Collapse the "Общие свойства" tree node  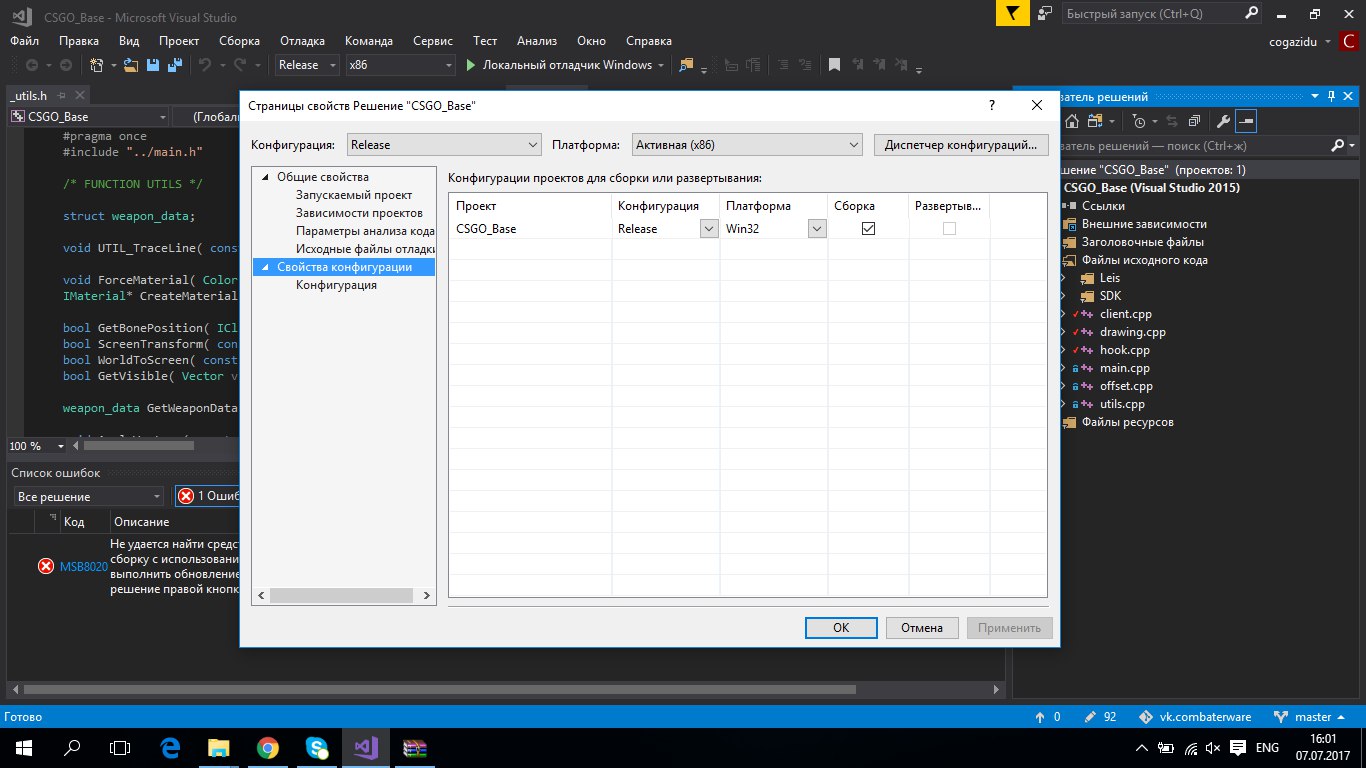(x=265, y=177)
